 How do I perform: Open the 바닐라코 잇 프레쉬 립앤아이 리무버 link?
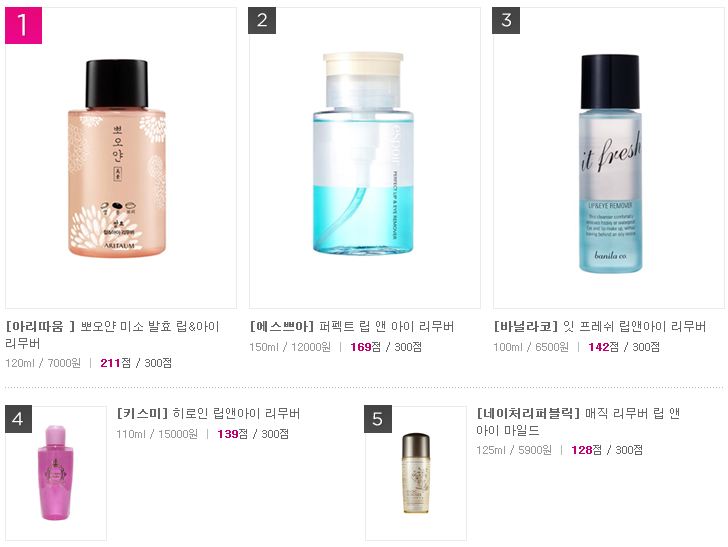coord(600,326)
